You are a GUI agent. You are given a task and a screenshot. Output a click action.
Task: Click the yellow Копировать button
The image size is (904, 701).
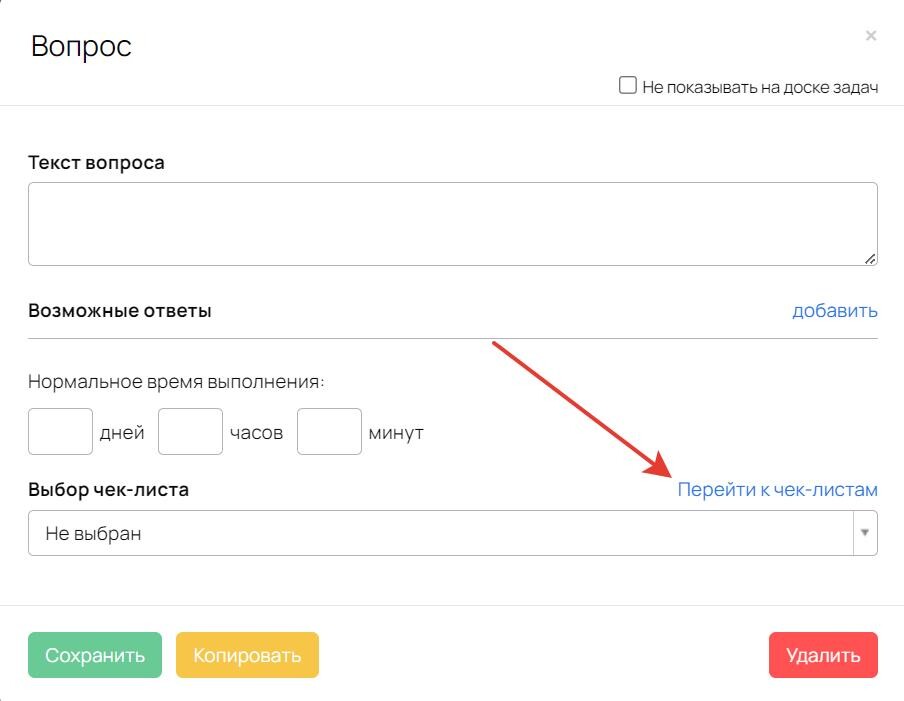247,655
